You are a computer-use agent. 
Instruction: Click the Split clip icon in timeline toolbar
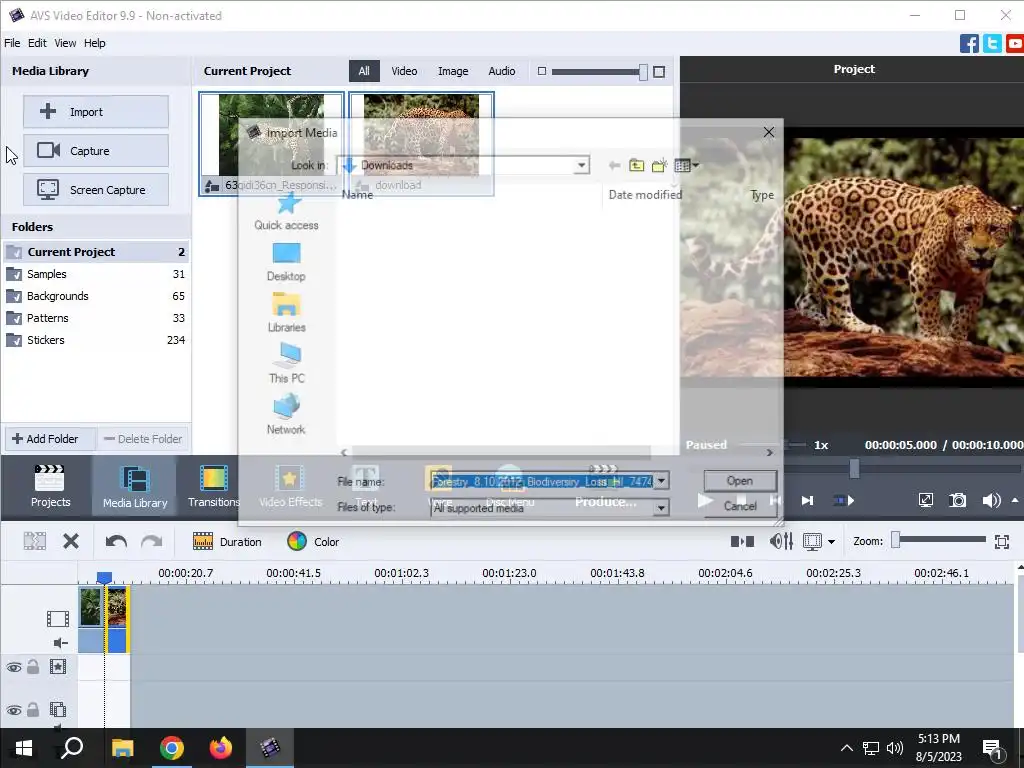[x=35, y=541]
